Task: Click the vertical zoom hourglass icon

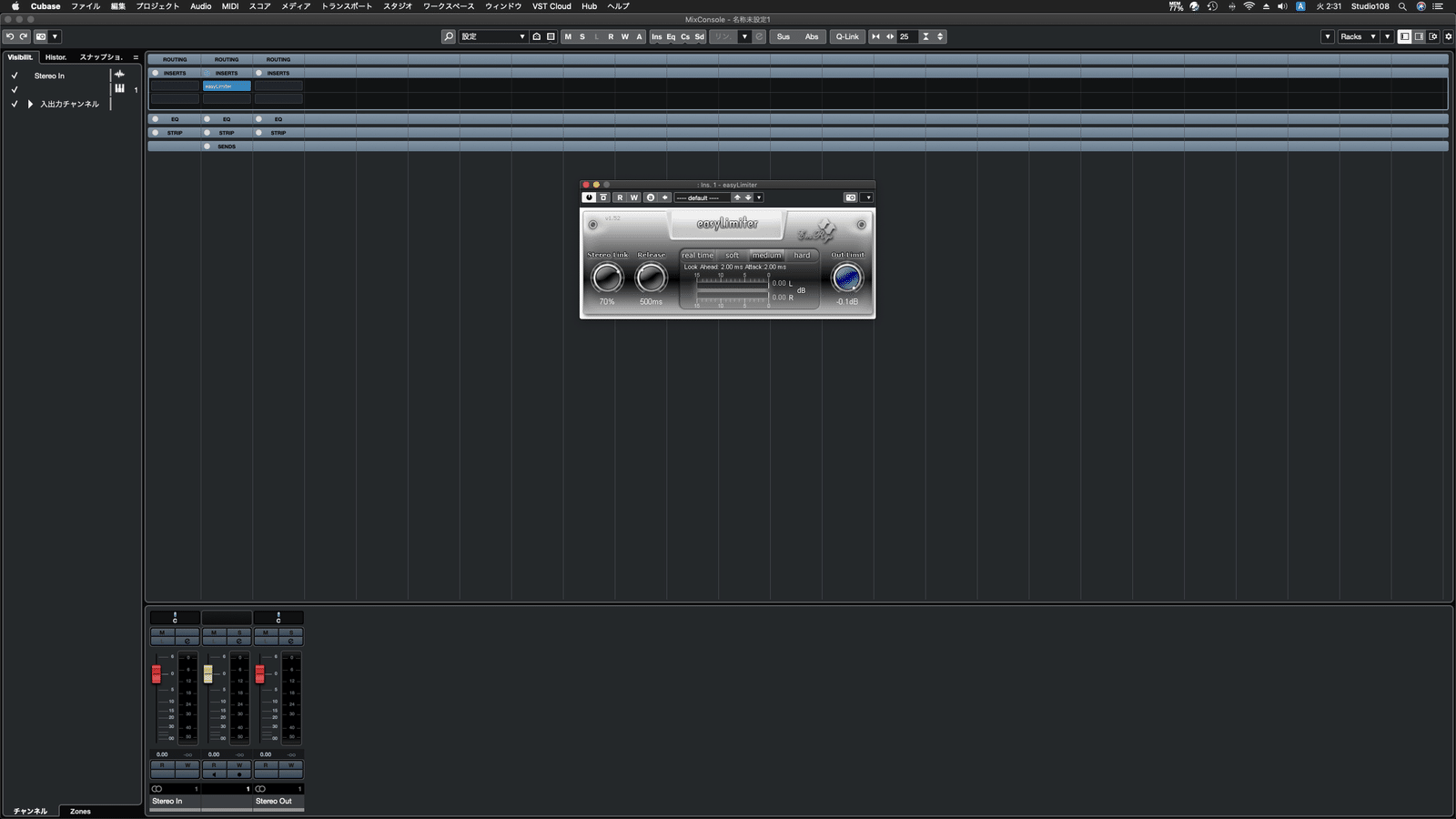Action: pyautogui.click(x=925, y=36)
